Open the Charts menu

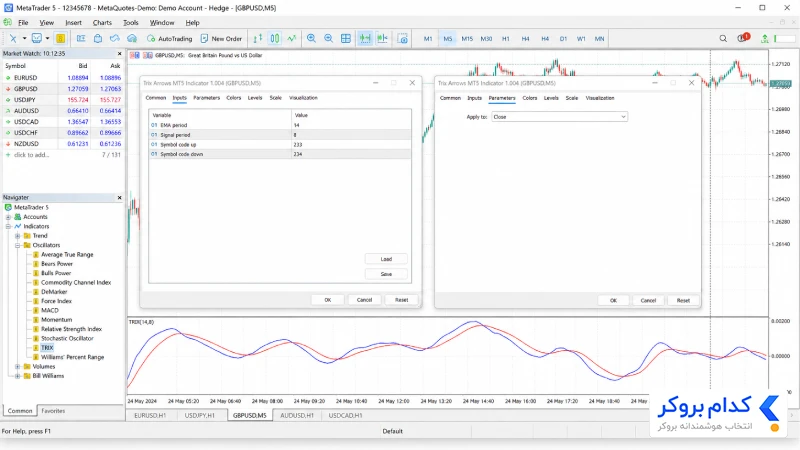pos(102,22)
